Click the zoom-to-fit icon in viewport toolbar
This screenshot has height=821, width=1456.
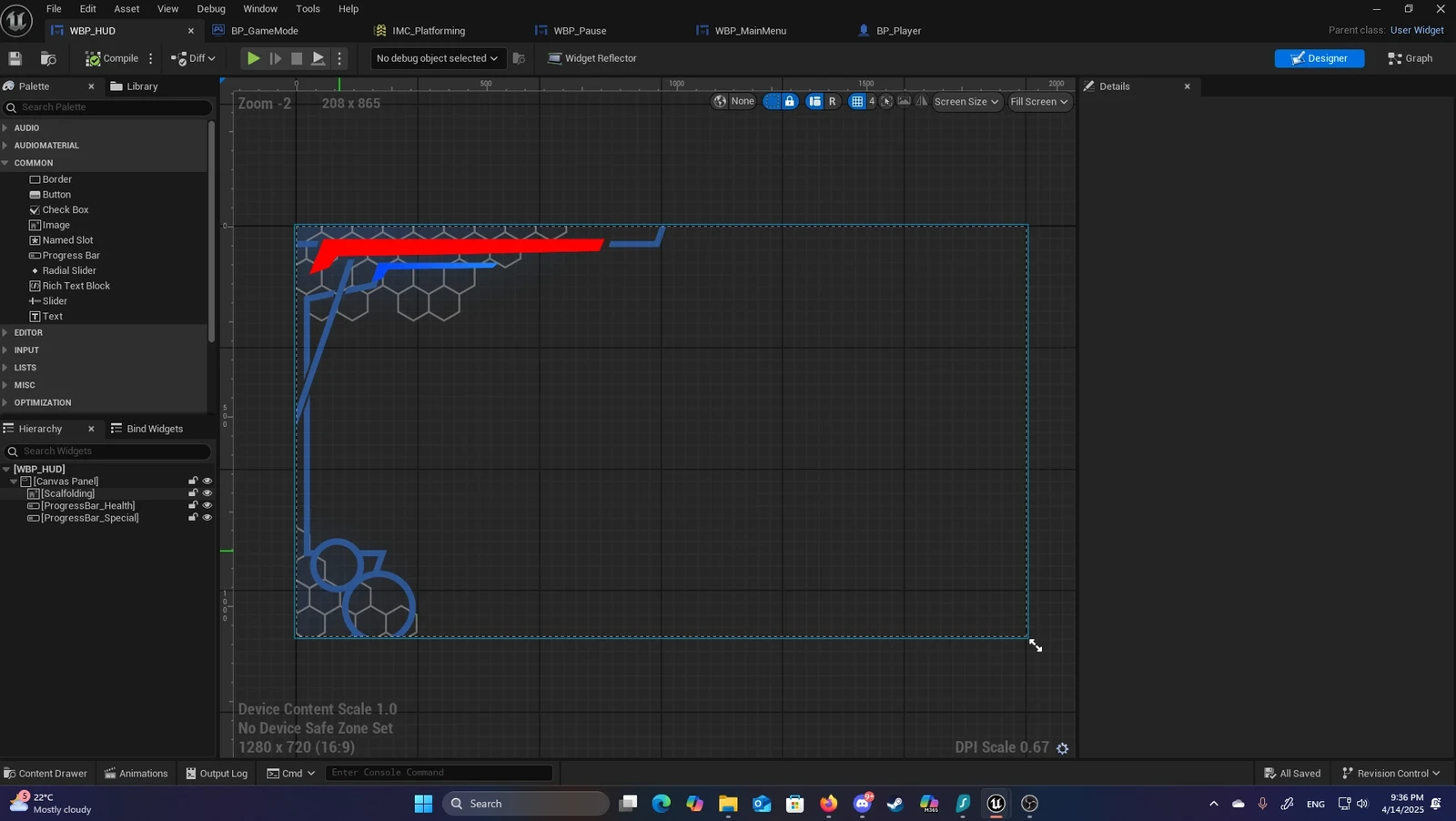pos(886,101)
